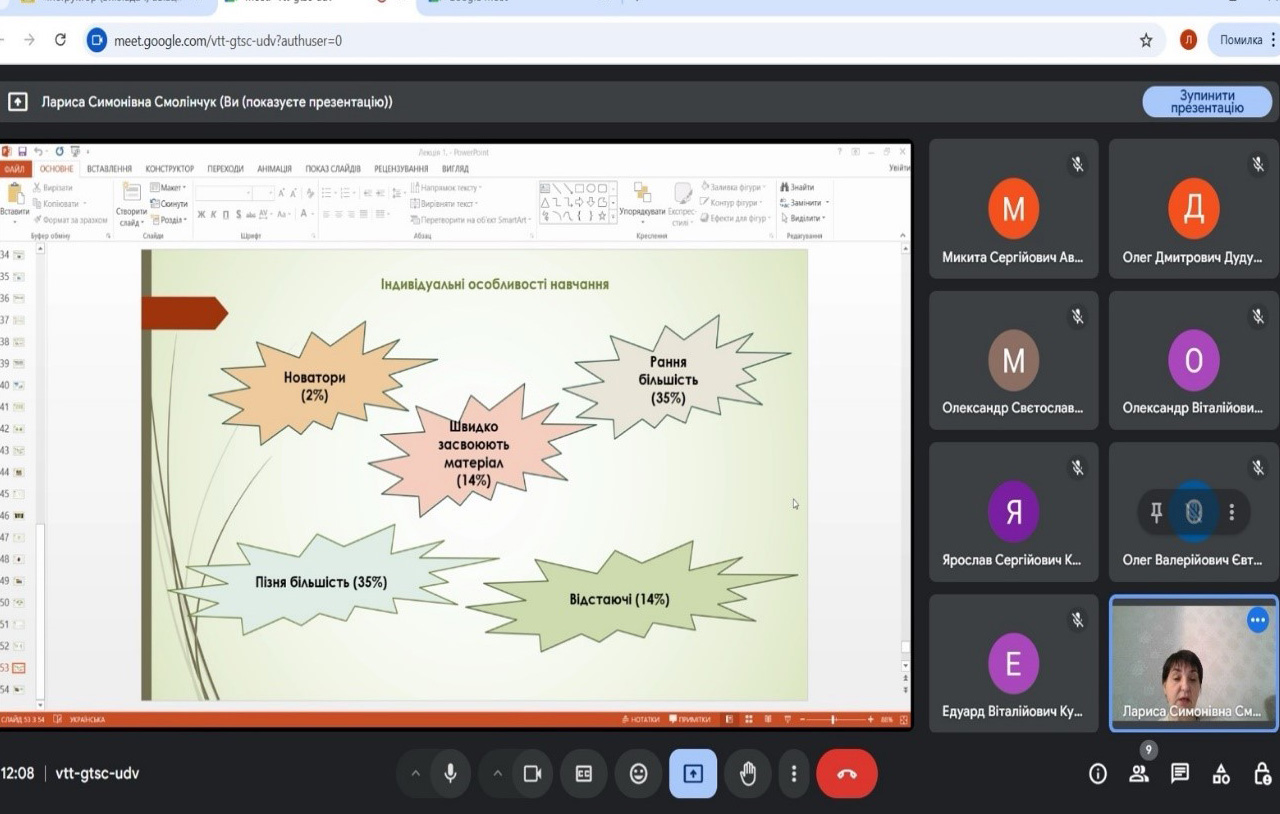This screenshot has width=1280, height=814.
Task: Open the emoji reactions panel
Action: tap(638, 773)
